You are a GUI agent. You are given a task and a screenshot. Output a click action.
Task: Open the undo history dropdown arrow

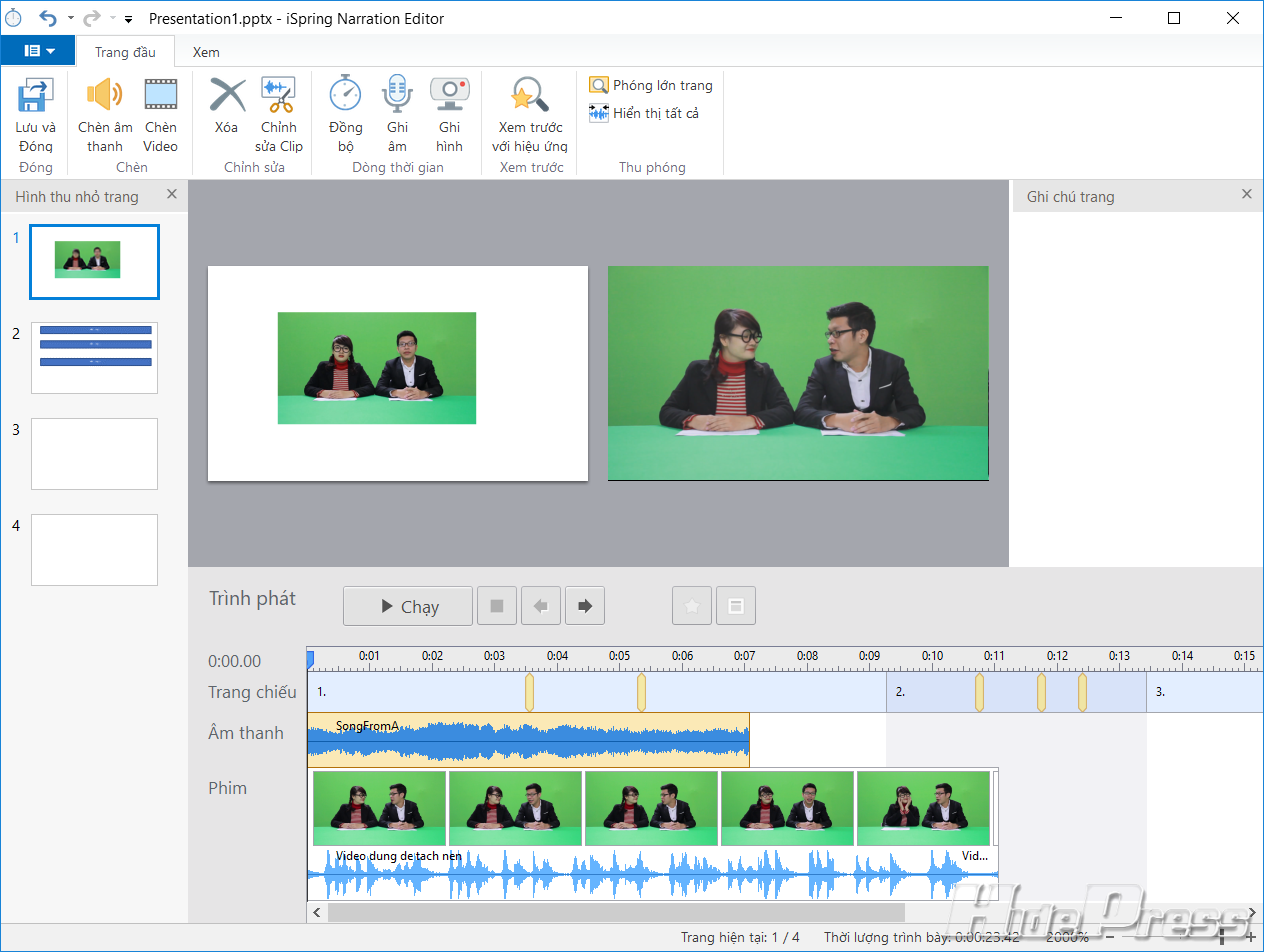(71, 19)
